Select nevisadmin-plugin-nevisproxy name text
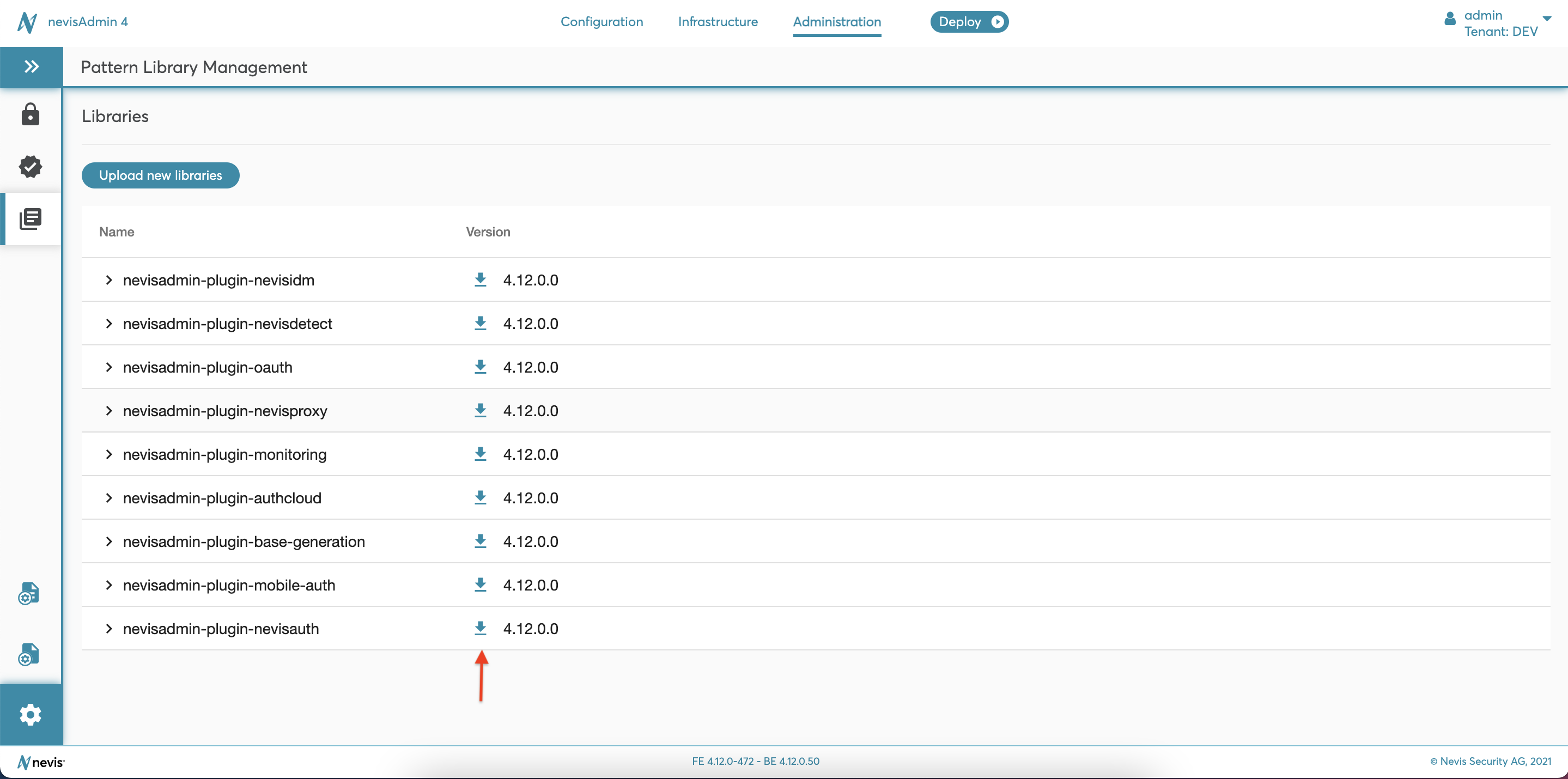 225,411
